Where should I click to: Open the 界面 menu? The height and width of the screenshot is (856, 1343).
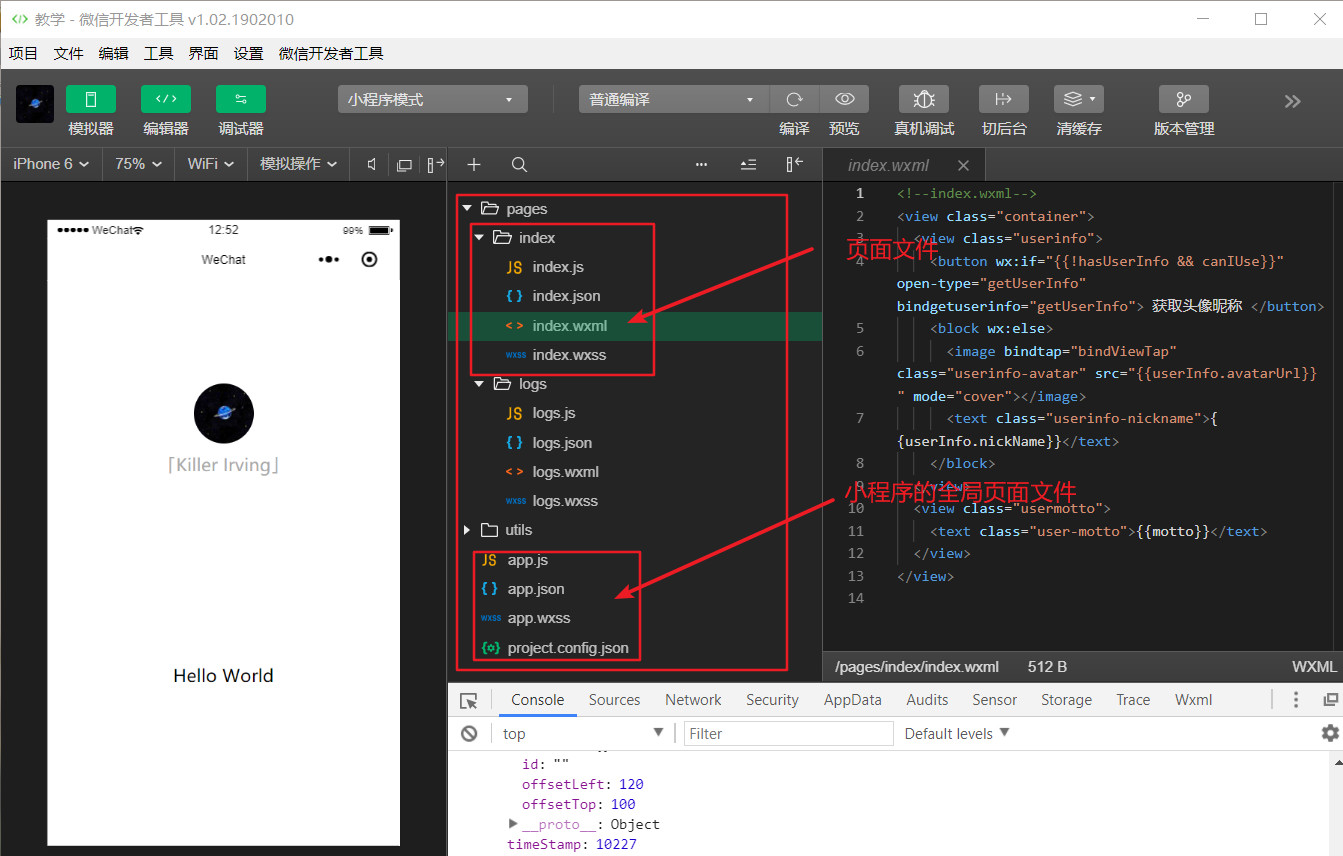[204, 54]
